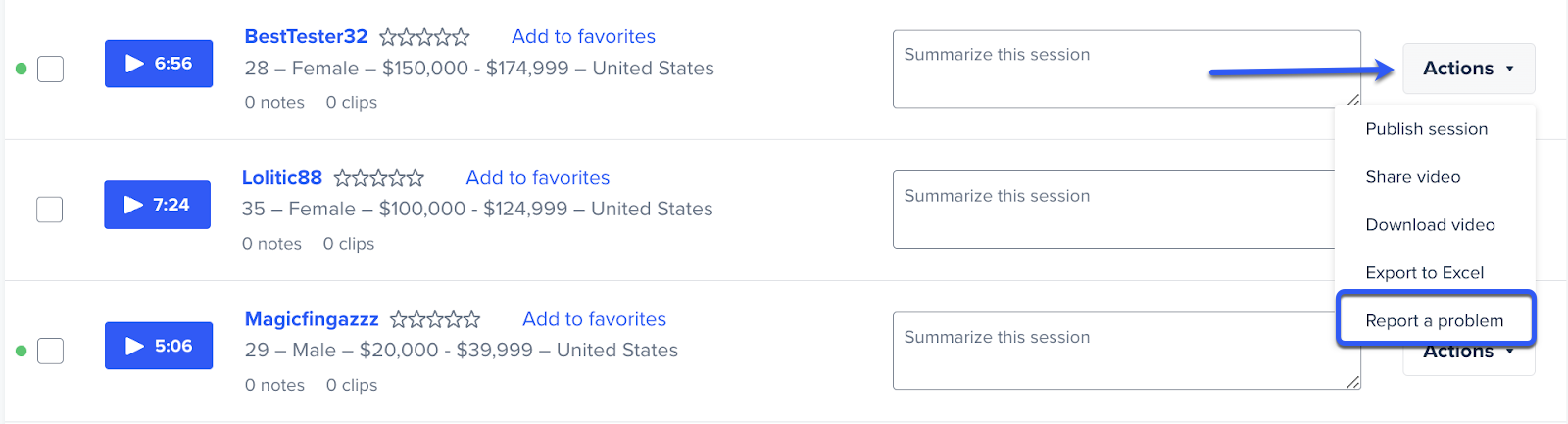Screen dimensions: 1568x424
Task: Add Magicfingazzz to favorites
Action: (594, 319)
